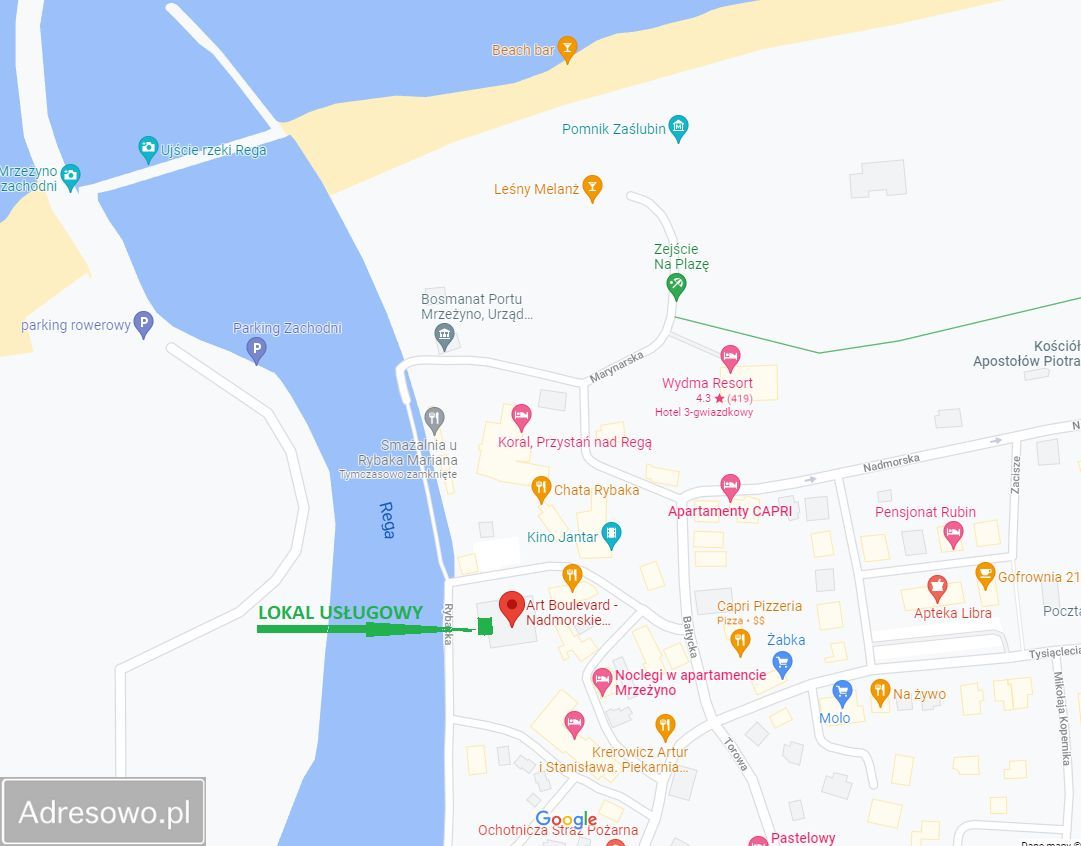Click the Adresowo.pl watermark logo
The image size is (1081, 846).
103,812
